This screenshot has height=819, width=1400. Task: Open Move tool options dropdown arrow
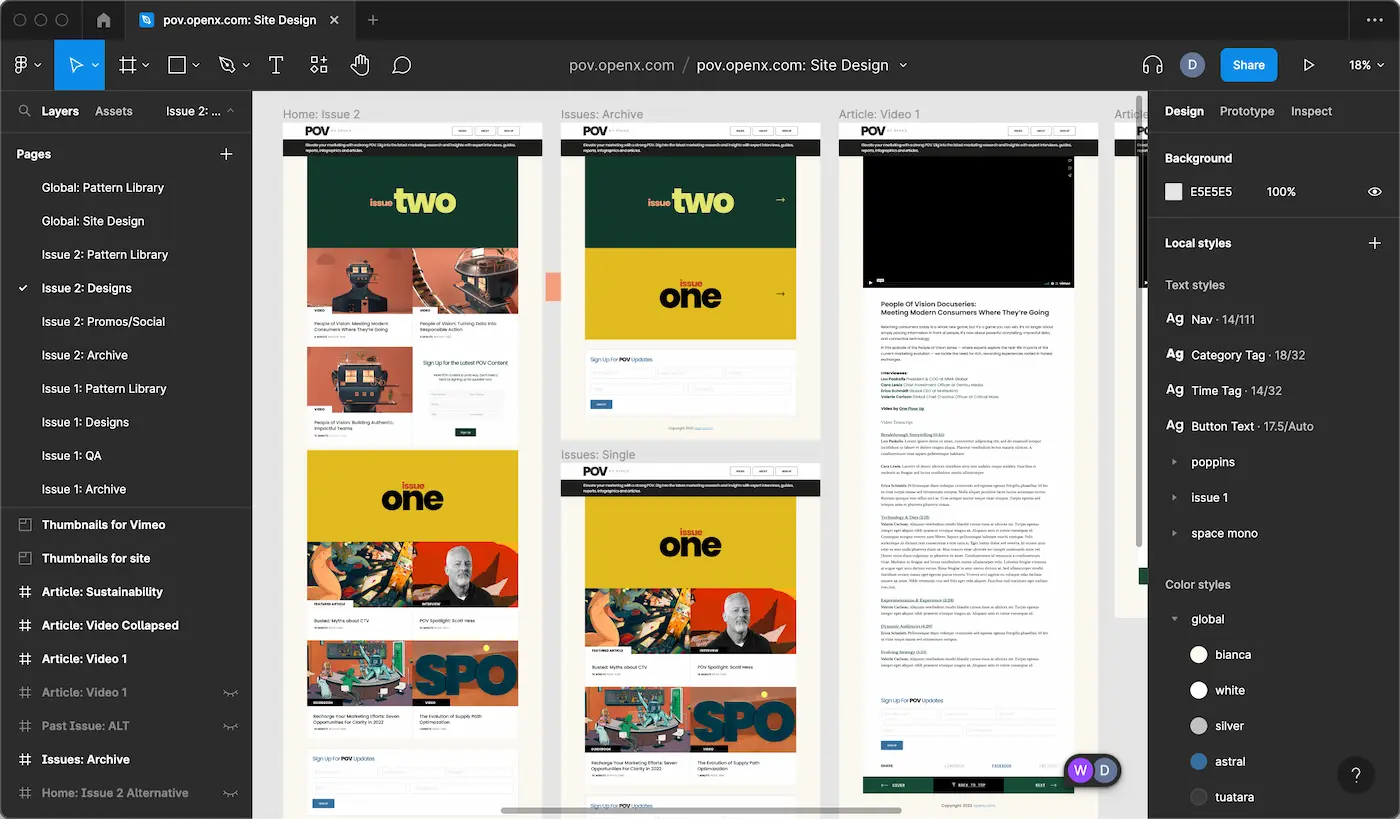(x=96, y=65)
